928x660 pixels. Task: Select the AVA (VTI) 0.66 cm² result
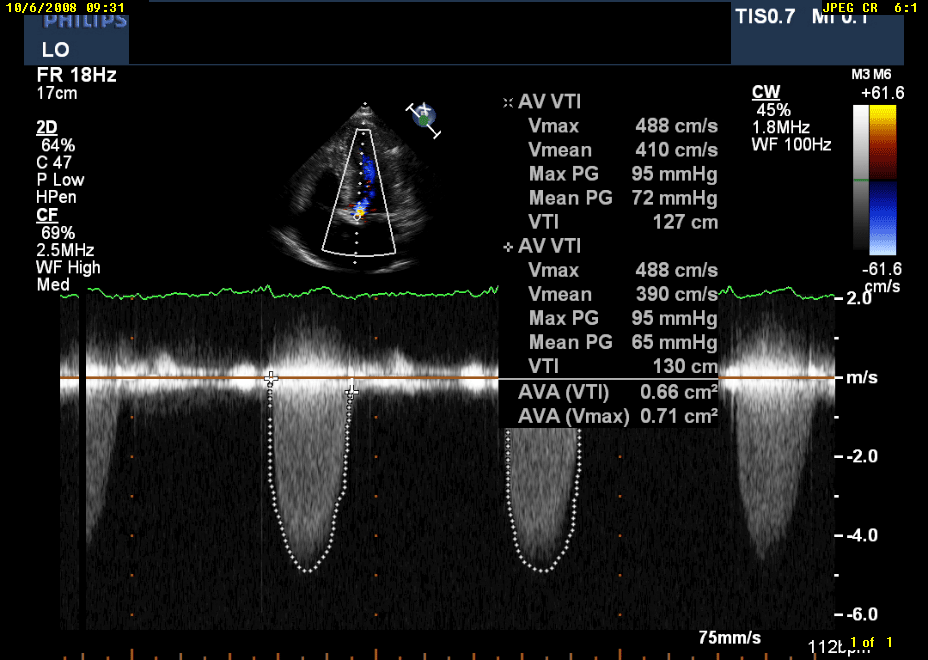click(x=617, y=392)
